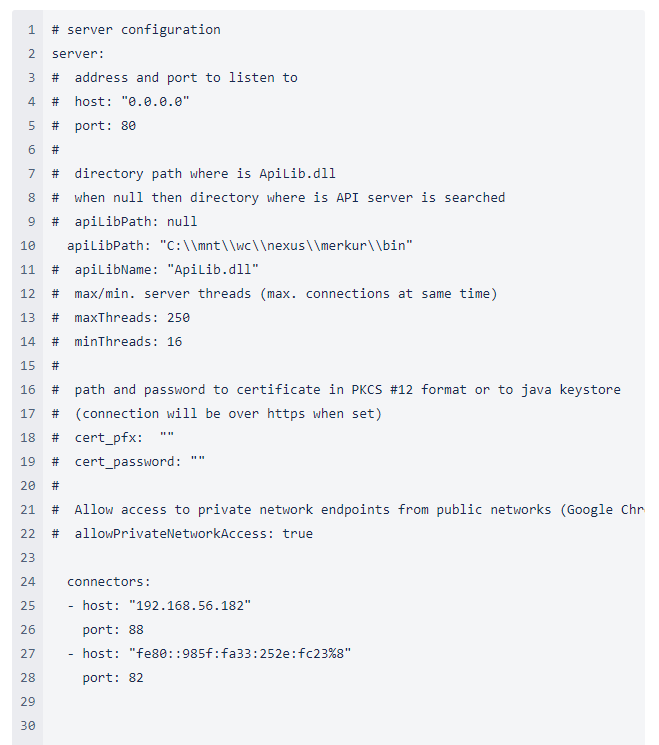Click line number 1 in the gutter

(x=31, y=30)
